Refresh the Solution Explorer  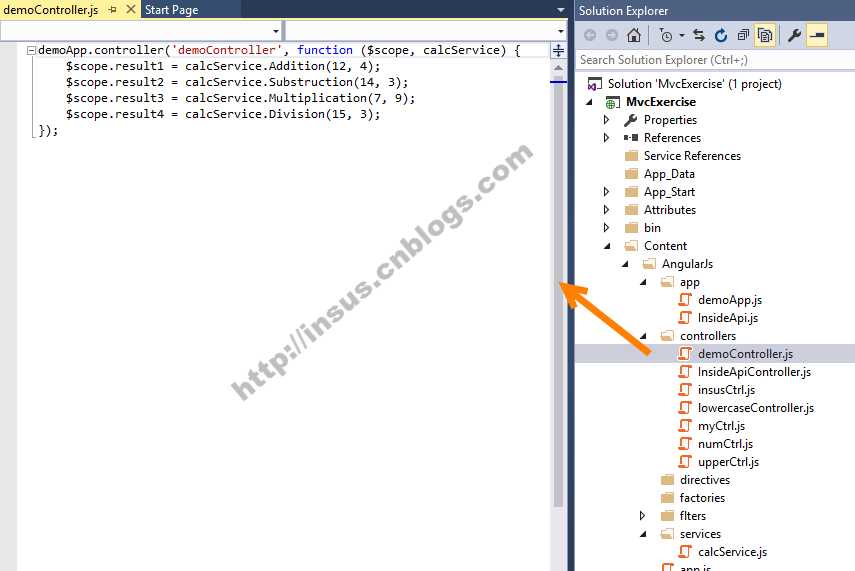coord(721,35)
